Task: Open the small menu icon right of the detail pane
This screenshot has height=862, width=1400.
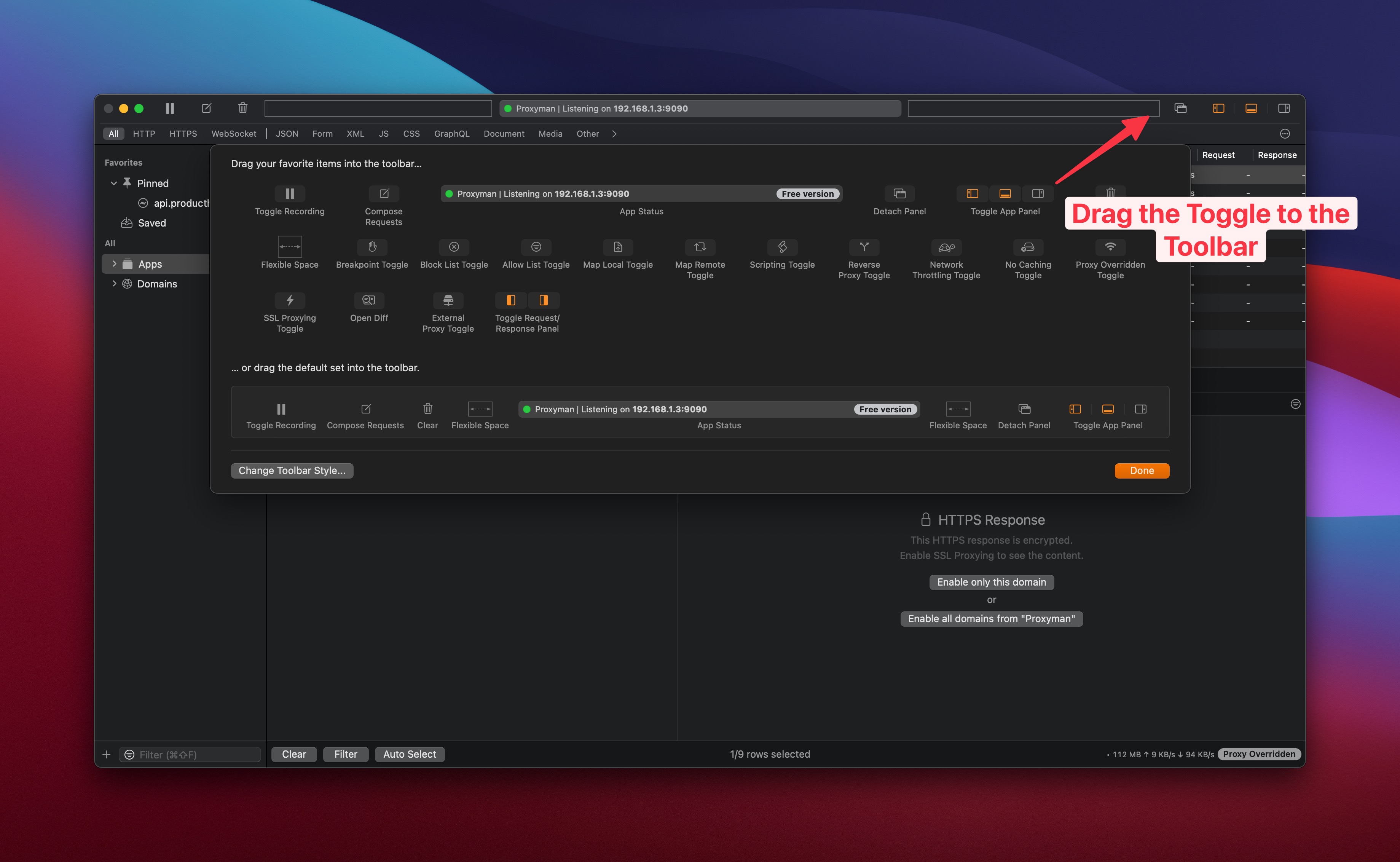Action: coord(1295,404)
